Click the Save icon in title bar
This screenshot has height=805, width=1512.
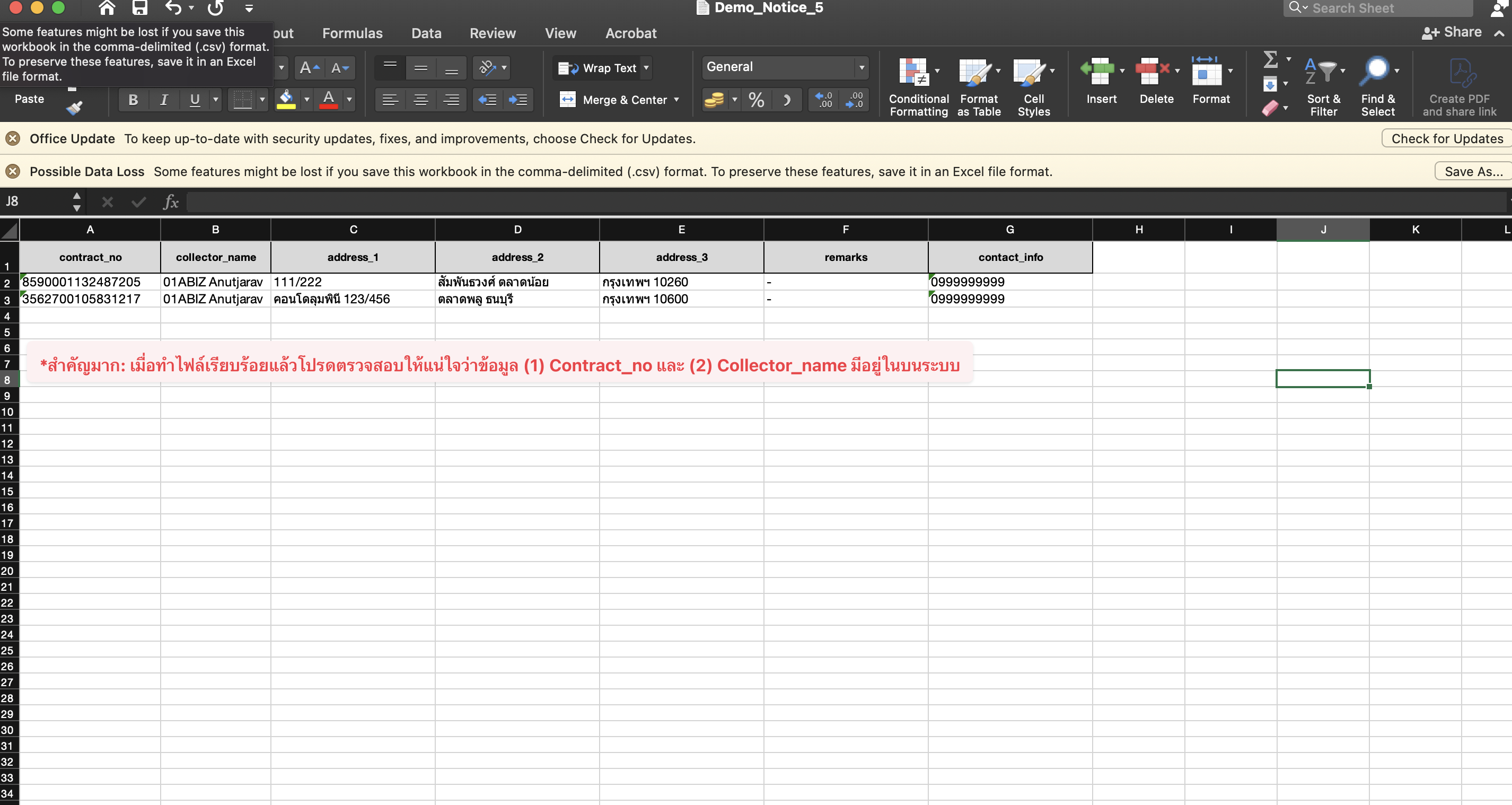140,7
